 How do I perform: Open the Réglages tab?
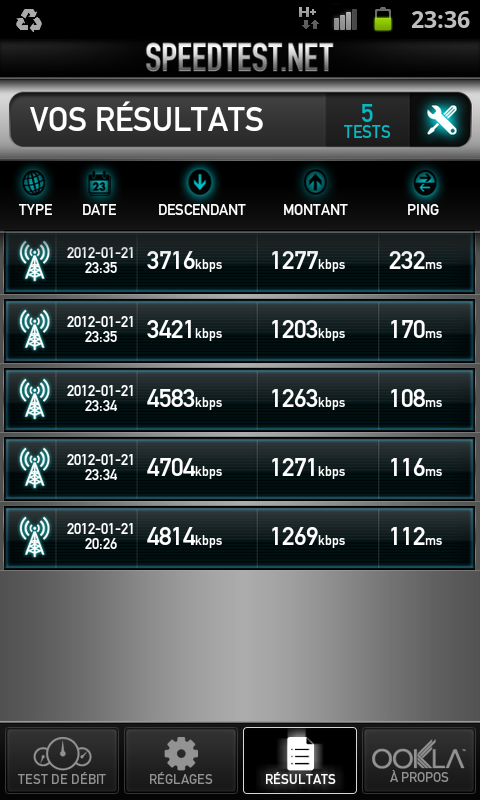point(181,760)
